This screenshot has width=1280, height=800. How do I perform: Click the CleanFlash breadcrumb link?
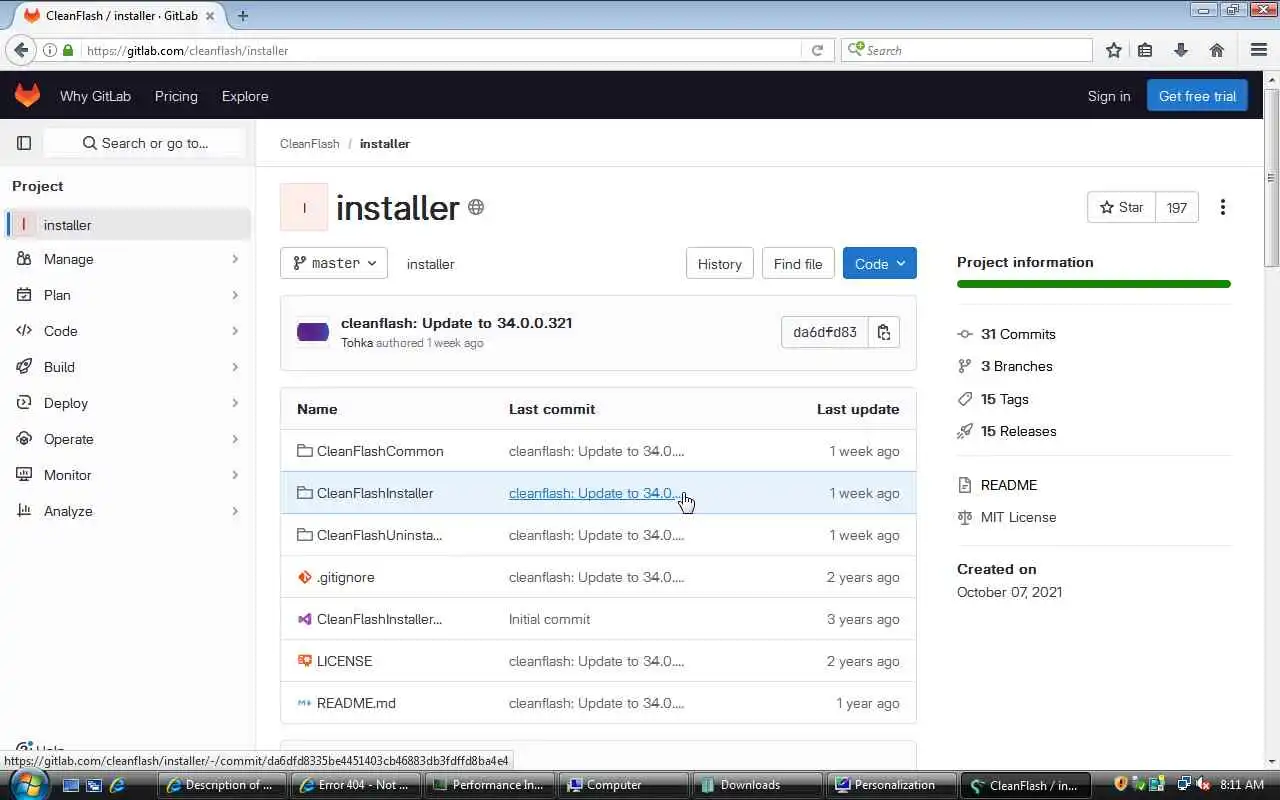310,144
